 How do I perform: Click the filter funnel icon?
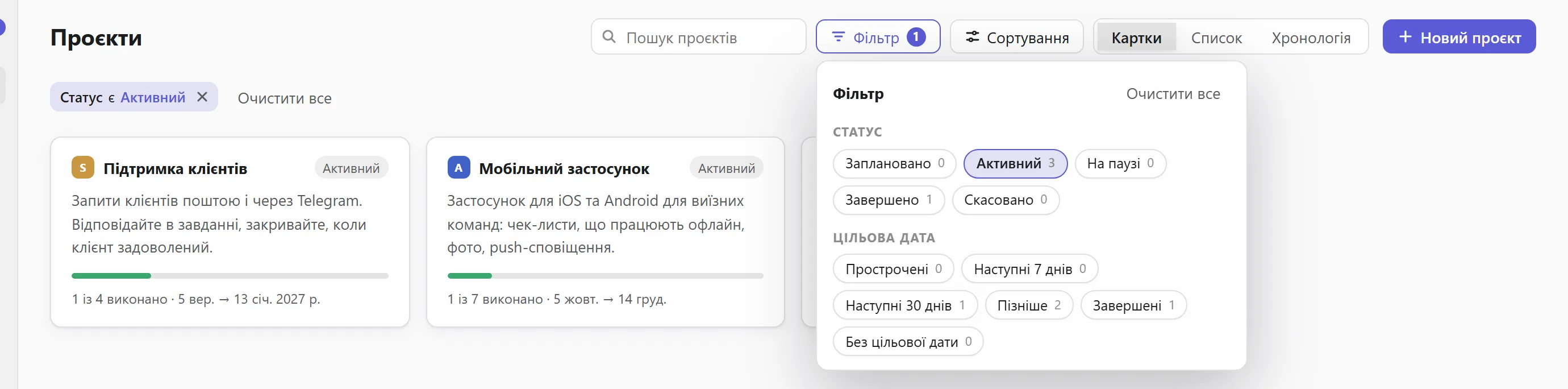(838, 36)
